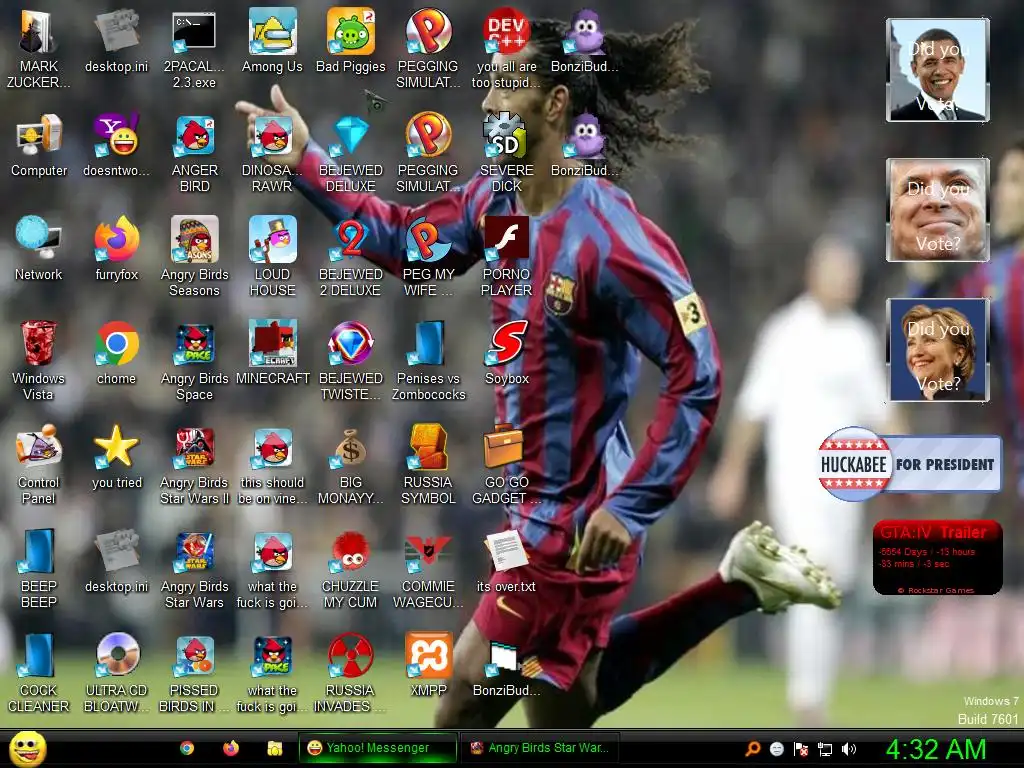Viewport: 1024px width, 768px height.
Task: Launch the furryfox Firefox shortcut
Action: tap(116, 248)
